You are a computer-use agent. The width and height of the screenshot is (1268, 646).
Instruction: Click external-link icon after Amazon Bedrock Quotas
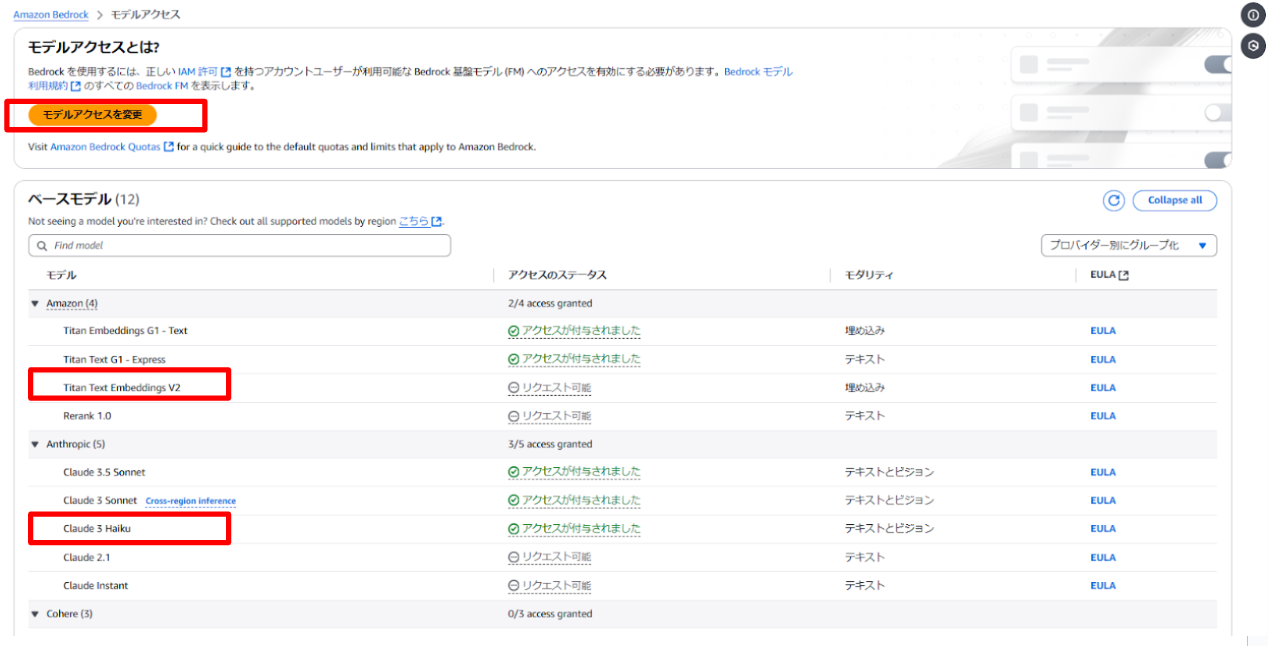pyautogui.click(x=168, y=147)
